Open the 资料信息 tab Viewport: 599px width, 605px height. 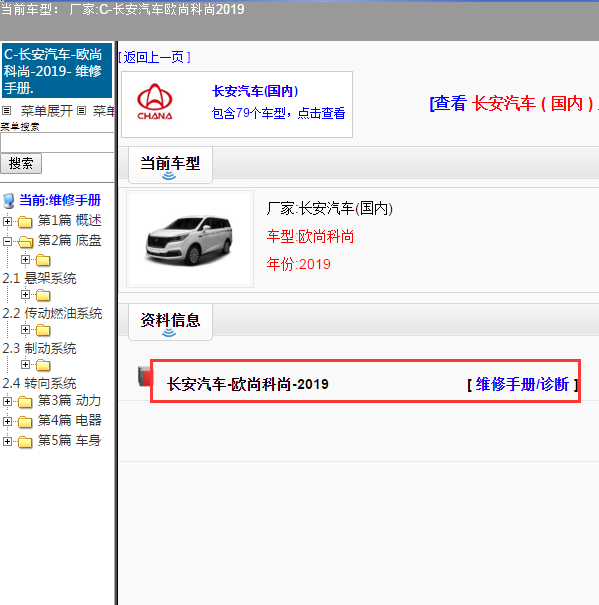point(170,322)
